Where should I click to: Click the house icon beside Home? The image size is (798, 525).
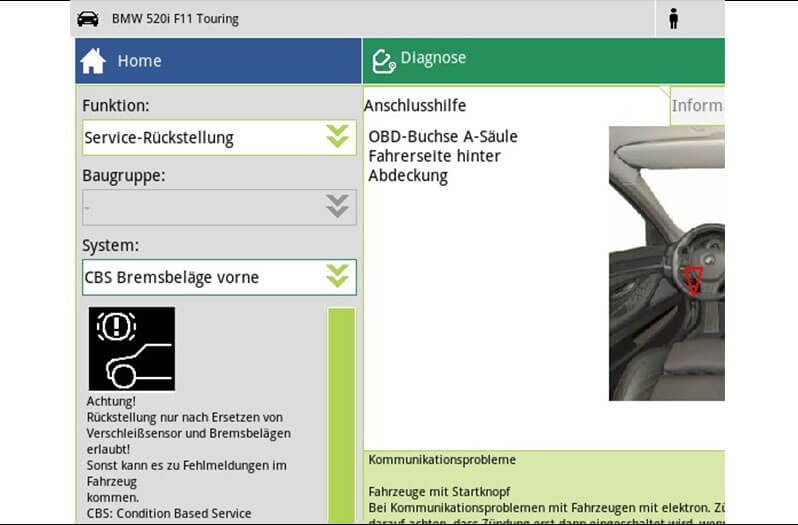click(93, 61)
